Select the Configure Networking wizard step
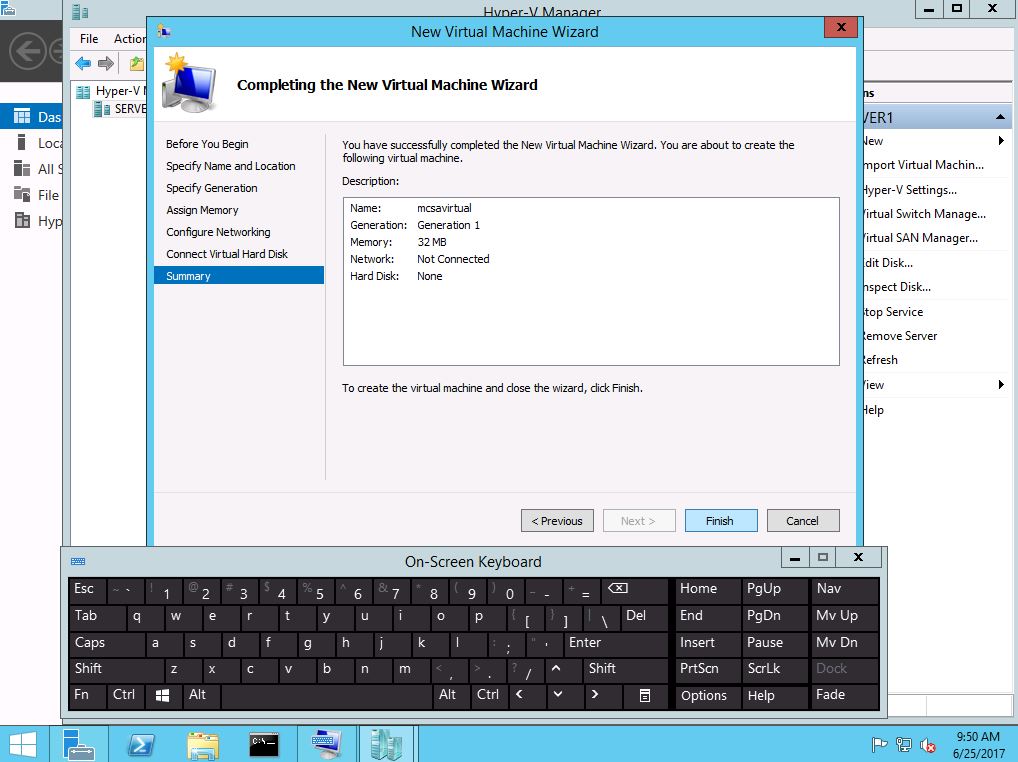Viewport: 1018px width, 762px height. [218, 232]
